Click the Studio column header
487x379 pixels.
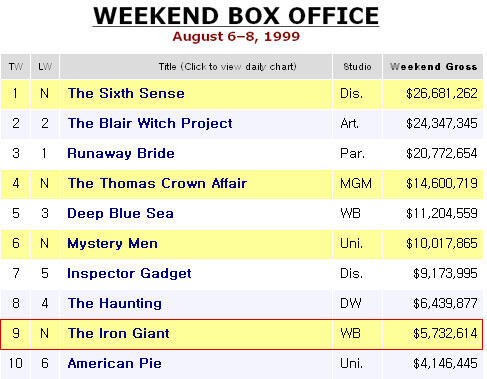357,67
